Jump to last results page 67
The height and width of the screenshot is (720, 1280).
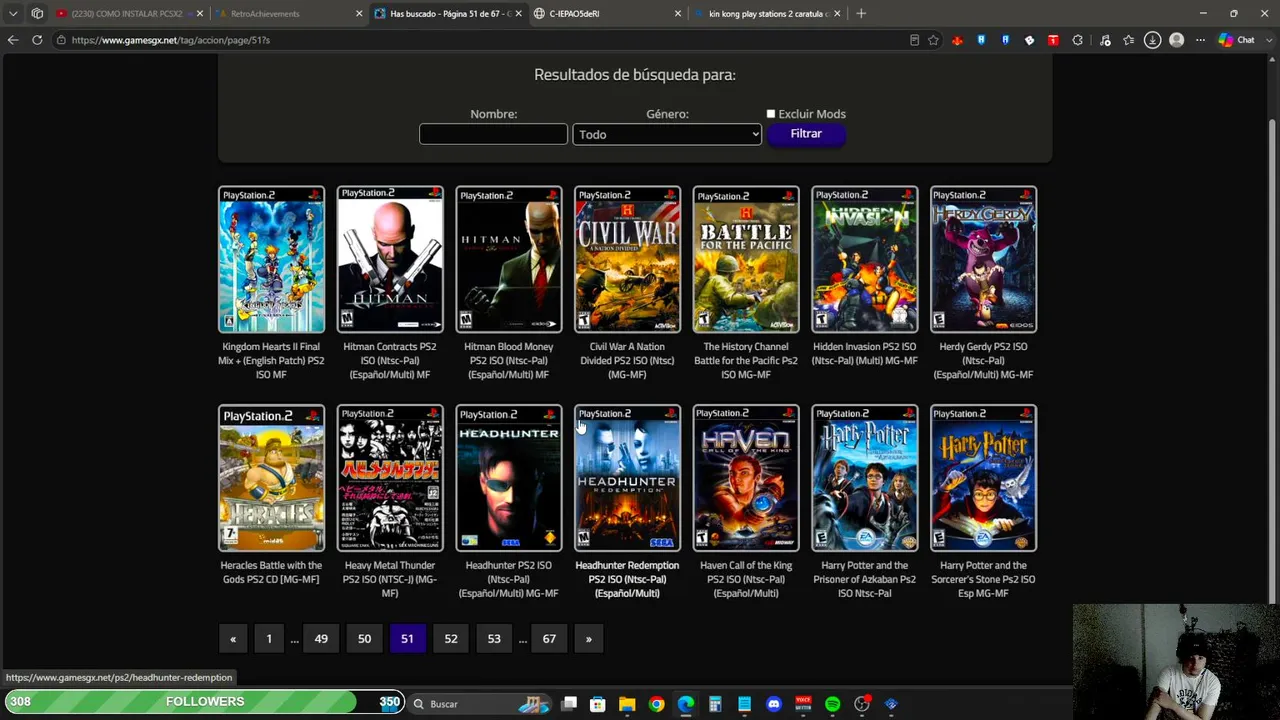tap(549, 639)
